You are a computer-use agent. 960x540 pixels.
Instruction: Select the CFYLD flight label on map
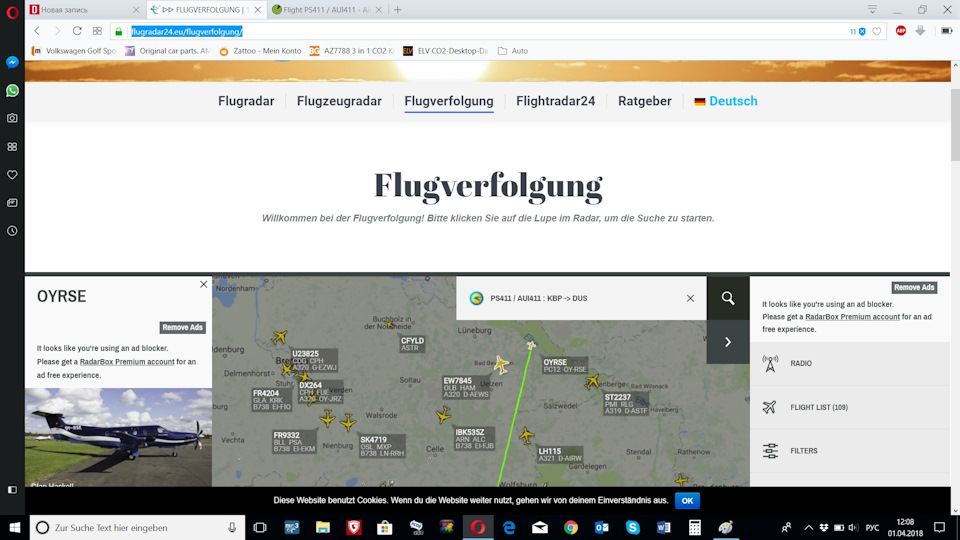pos(412,344)
